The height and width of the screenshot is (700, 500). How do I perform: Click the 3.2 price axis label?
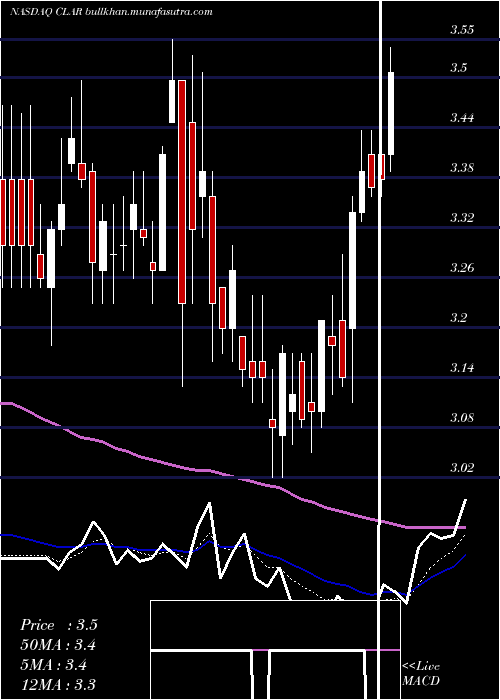pos(458,318)
